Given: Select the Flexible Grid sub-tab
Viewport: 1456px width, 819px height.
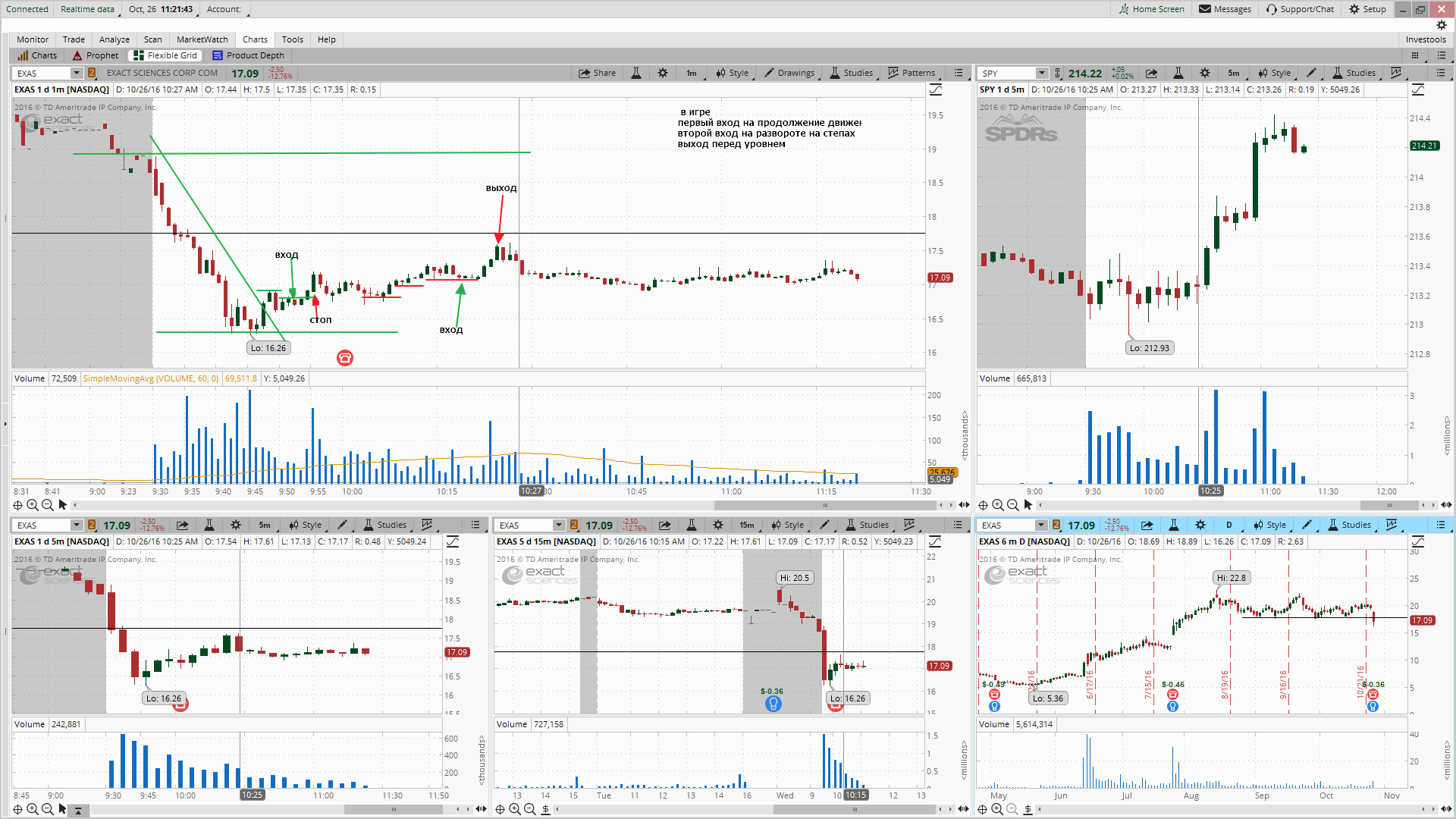Looking at the screenshot, I should click(x=165, y=55).
